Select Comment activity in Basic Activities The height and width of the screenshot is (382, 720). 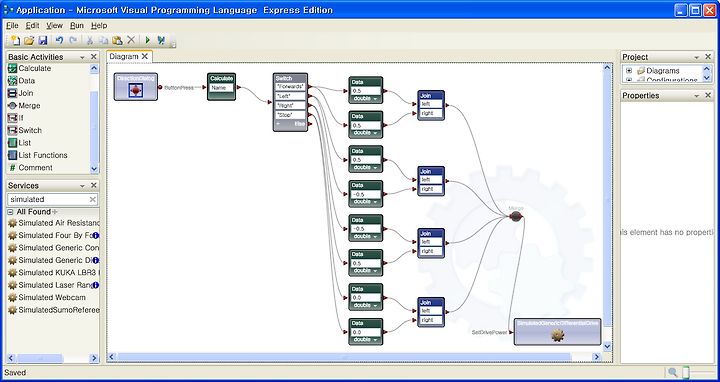(x=30, y=168)
